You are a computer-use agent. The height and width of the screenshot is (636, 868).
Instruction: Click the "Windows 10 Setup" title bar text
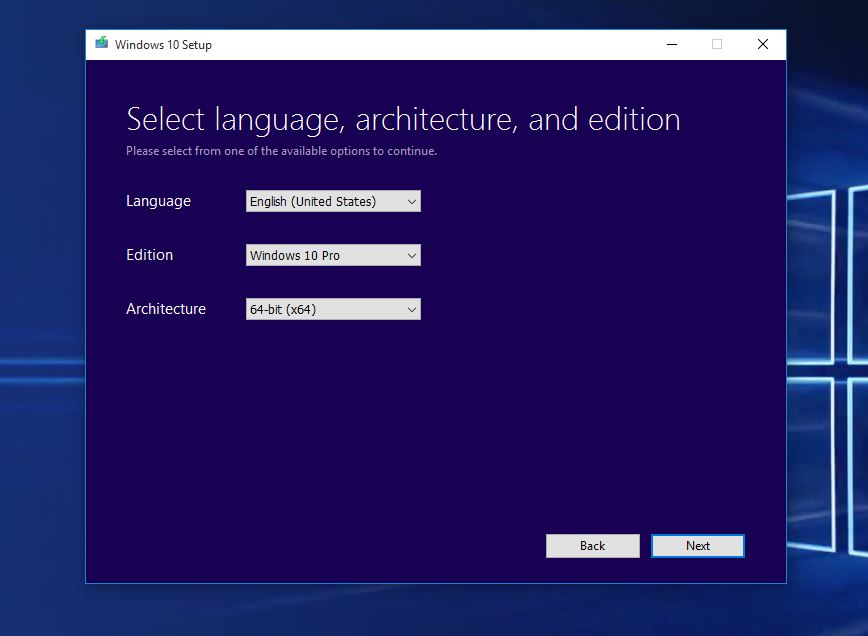click(163, 44)
